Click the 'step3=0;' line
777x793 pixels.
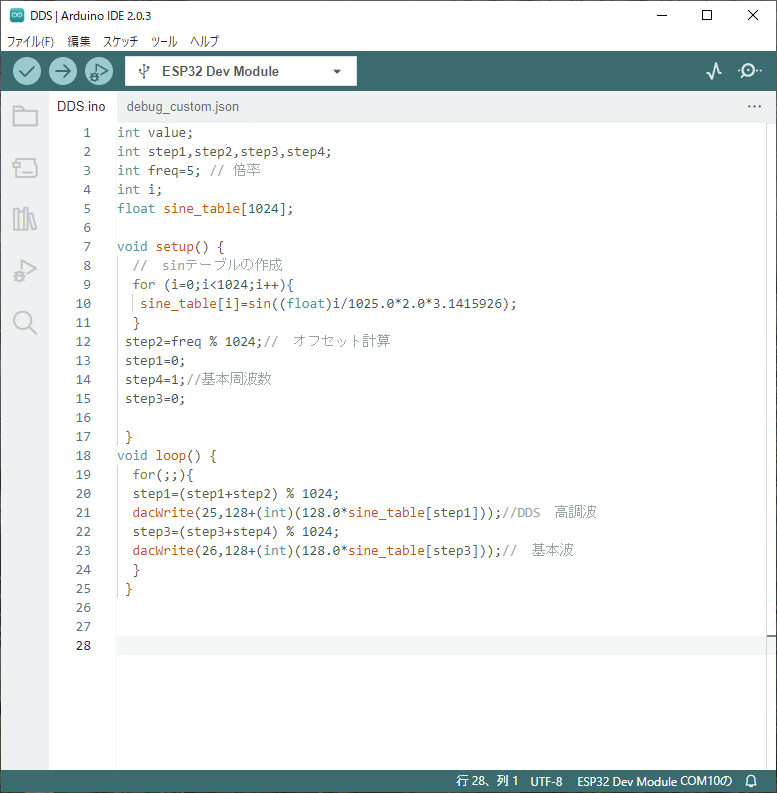point(155,399)
